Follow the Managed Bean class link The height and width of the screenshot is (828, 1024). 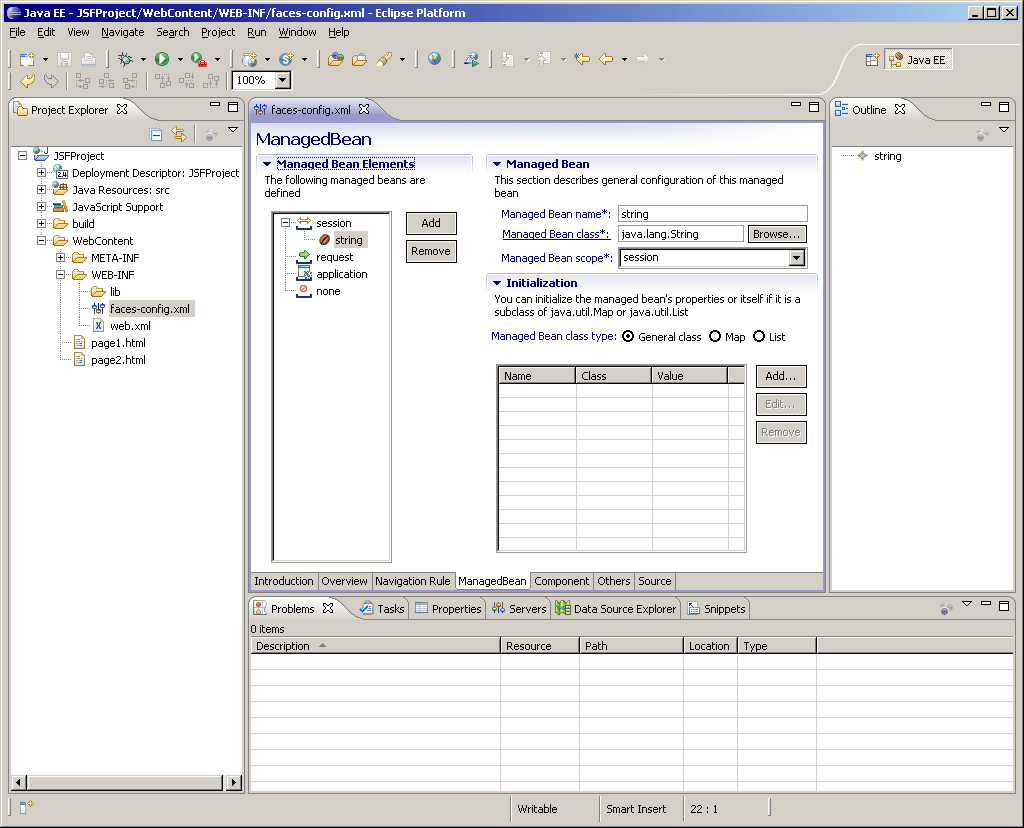pyautogui.click(x=556, y=234)
